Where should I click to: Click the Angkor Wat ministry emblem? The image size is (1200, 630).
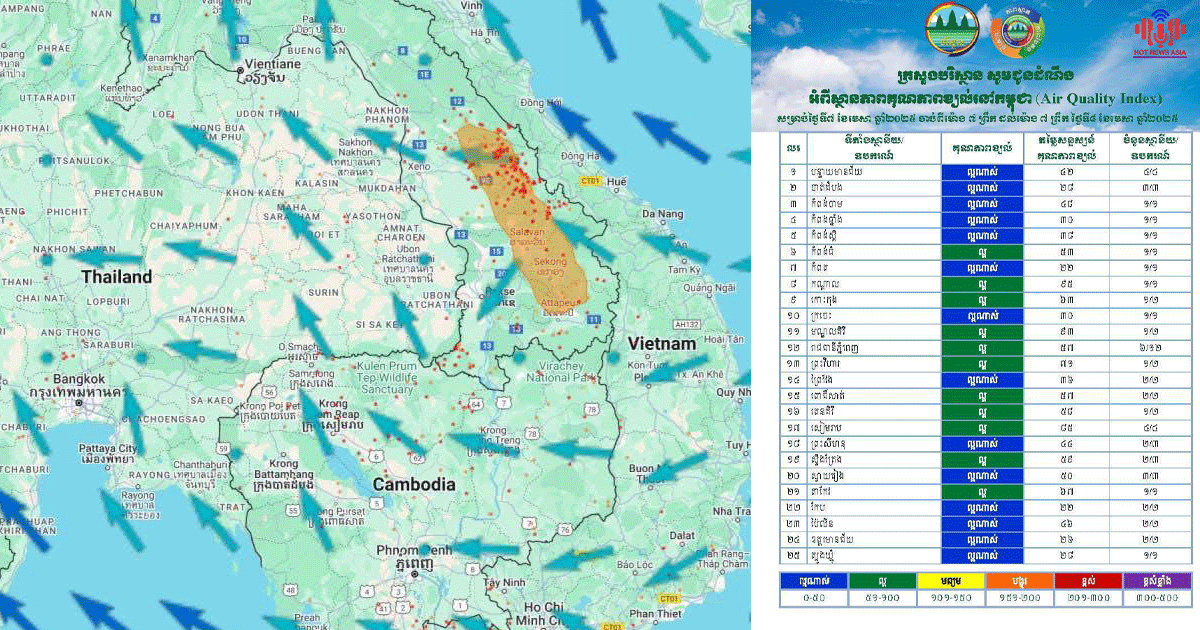951,31
